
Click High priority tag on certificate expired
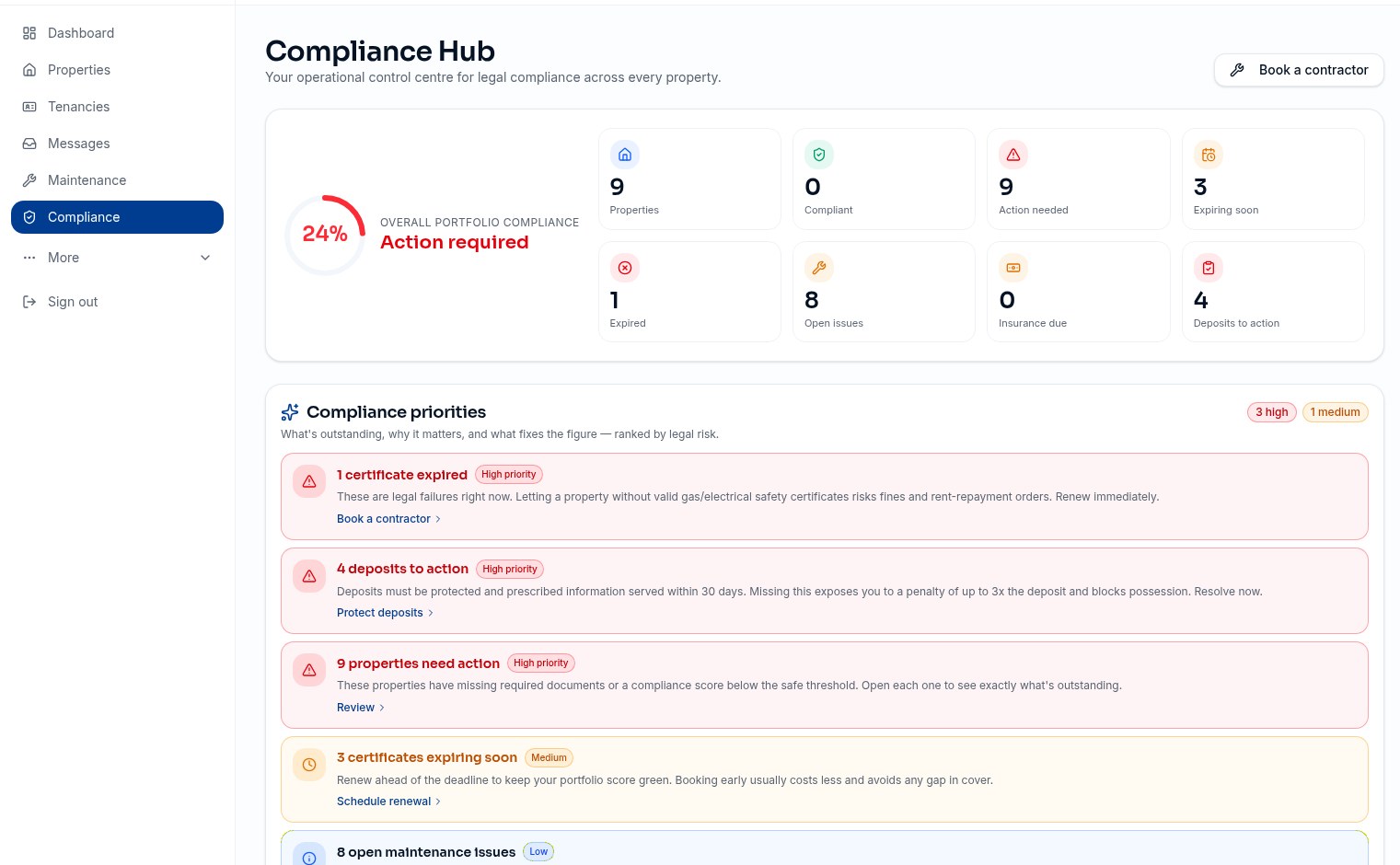509,475
